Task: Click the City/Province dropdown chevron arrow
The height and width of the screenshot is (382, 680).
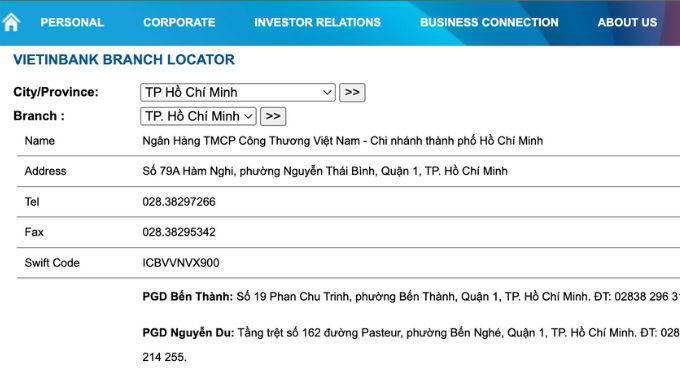Action: point(327,92)
